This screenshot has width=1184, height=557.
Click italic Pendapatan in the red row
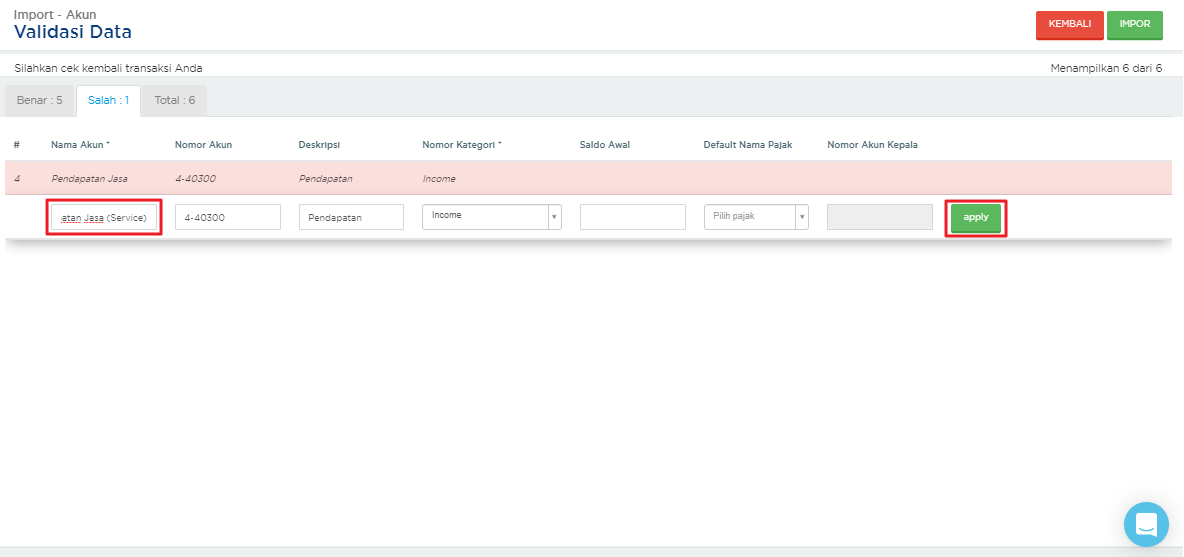click(325, 179)
